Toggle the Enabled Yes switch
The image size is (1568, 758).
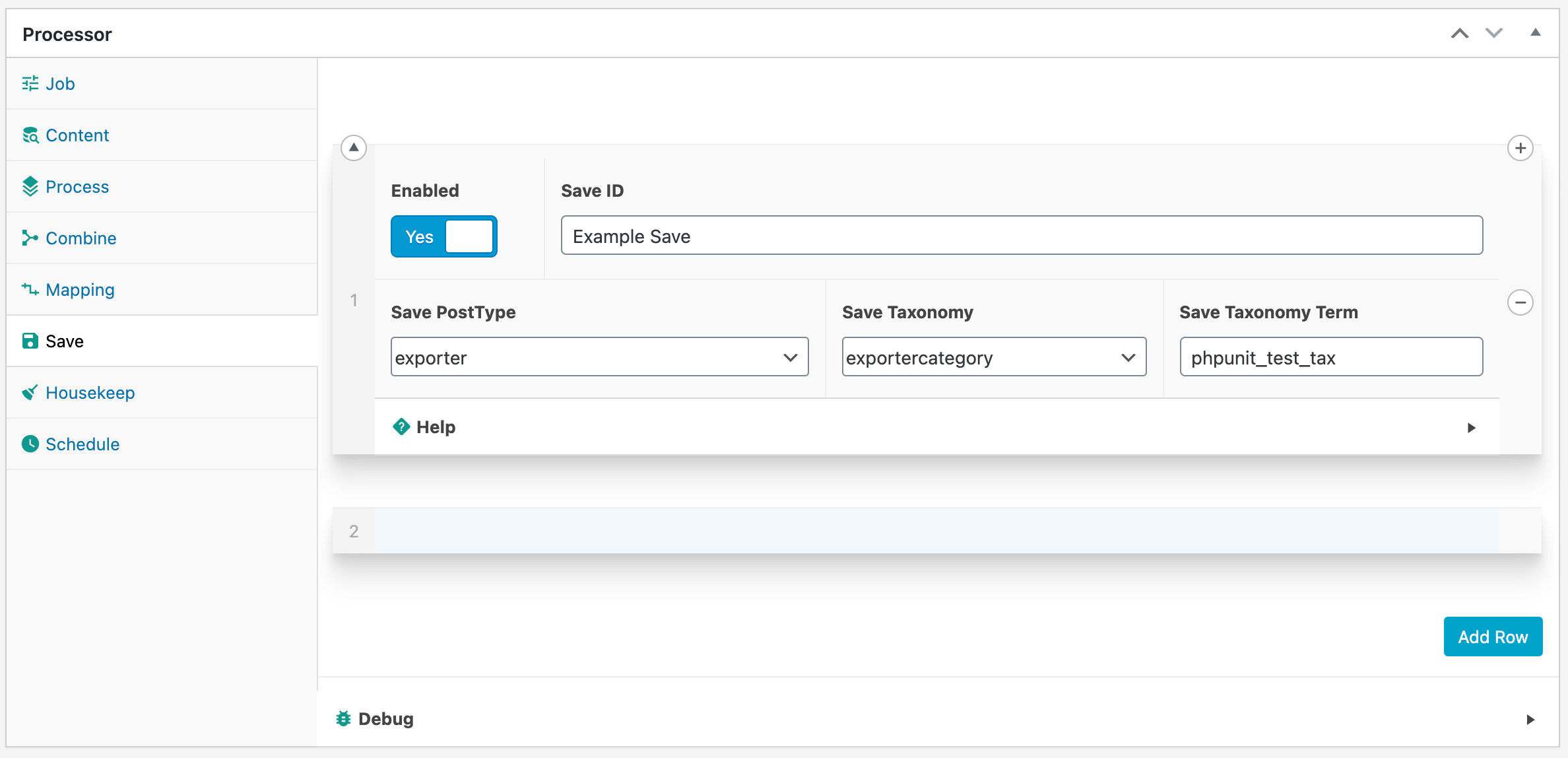coord(444,236)
